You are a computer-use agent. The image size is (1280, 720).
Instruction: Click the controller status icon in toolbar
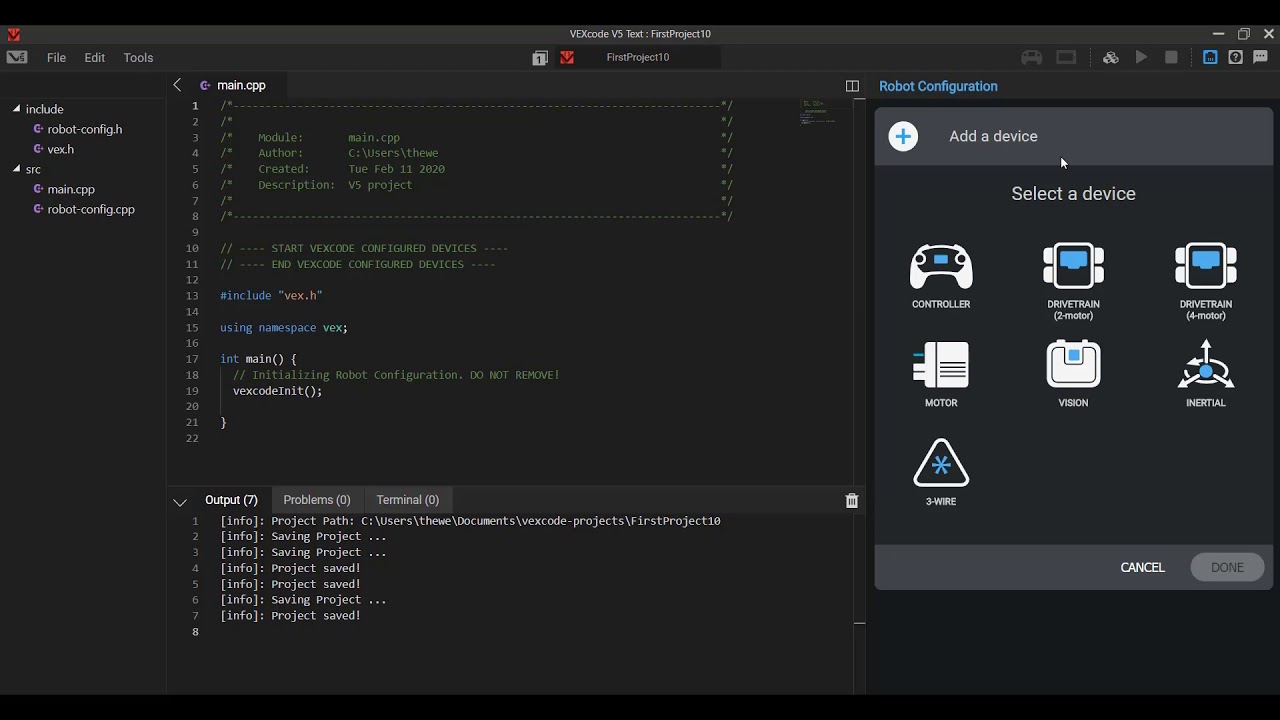click(x=1032, y=58)
